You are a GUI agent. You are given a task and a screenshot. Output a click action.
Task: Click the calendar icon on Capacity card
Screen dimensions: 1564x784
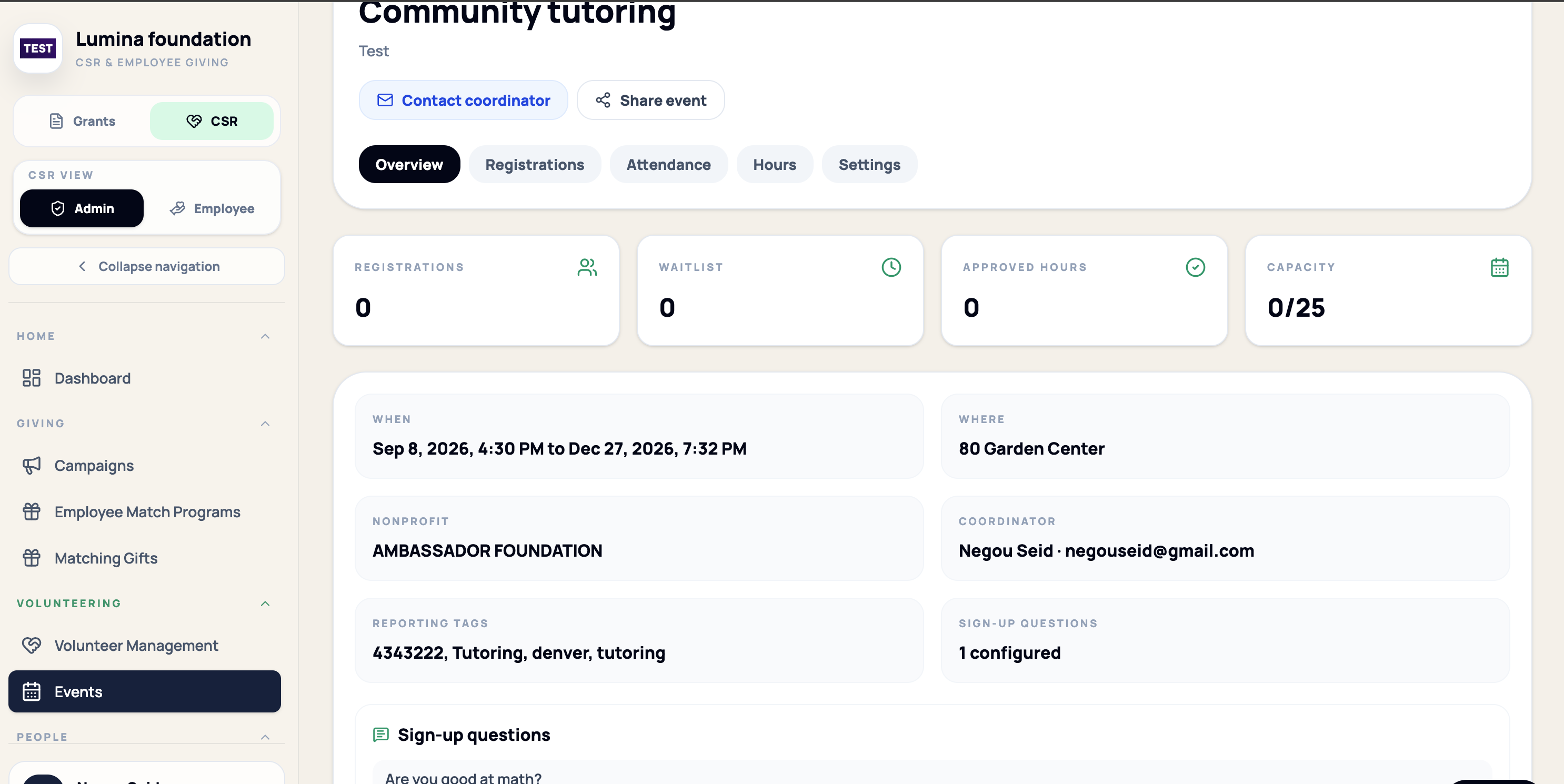coord(1500,267)
